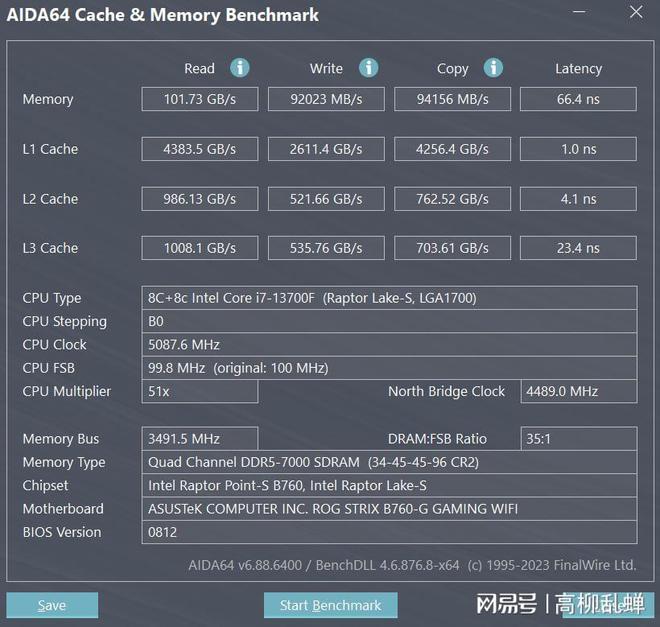The width and height of the screenshot is (660, 627).
Task: Click the BIOS Version label
Action: coord(62,532)
